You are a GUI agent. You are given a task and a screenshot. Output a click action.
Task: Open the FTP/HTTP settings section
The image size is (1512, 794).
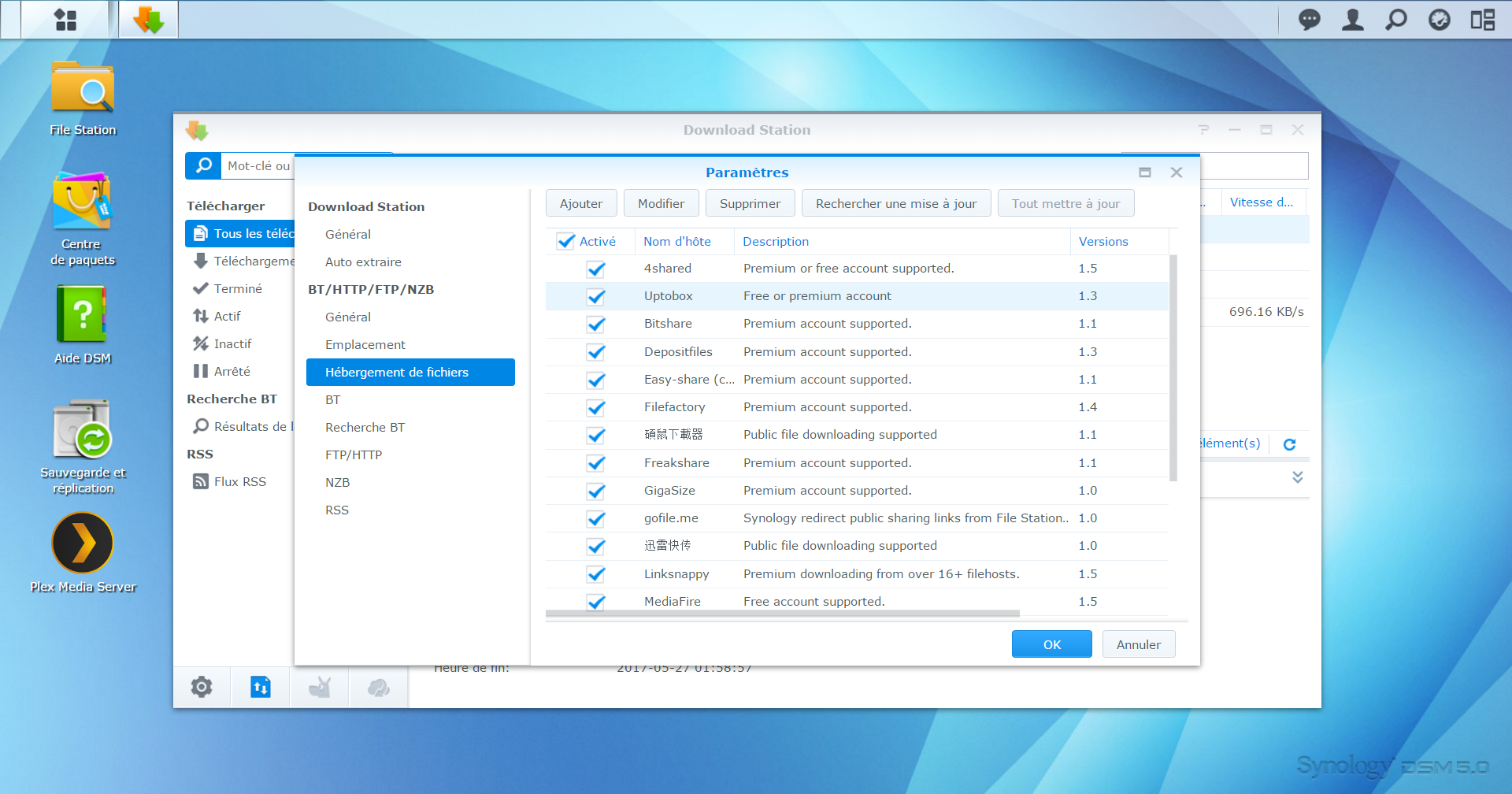tap(353, 455)
